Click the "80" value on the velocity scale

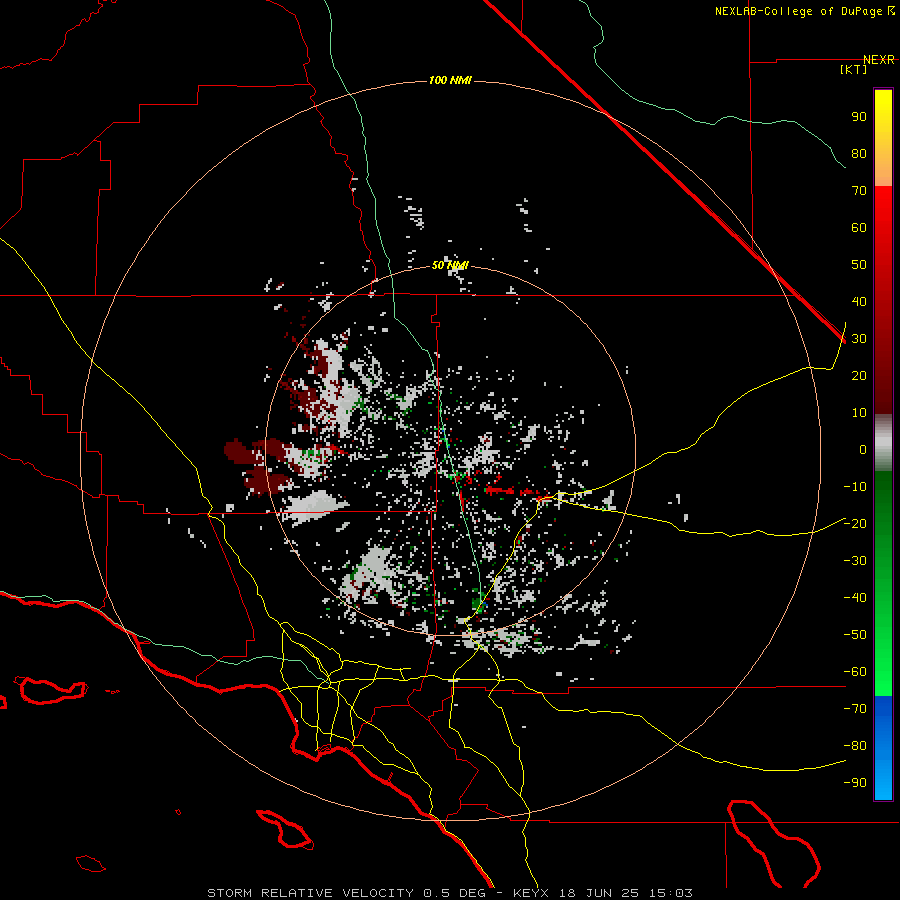pyautogui.click(x=859, y=154)
